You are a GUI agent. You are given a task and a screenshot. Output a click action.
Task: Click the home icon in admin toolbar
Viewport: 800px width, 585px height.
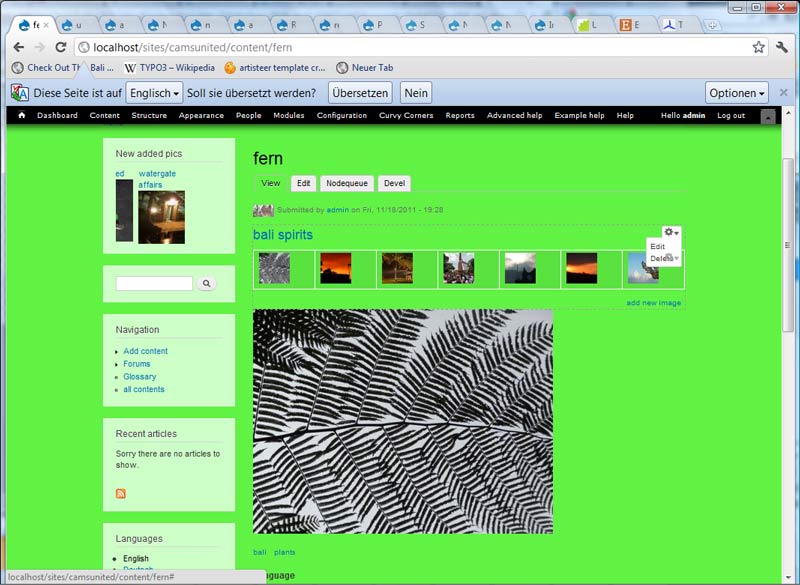click(x=22, y=116)
